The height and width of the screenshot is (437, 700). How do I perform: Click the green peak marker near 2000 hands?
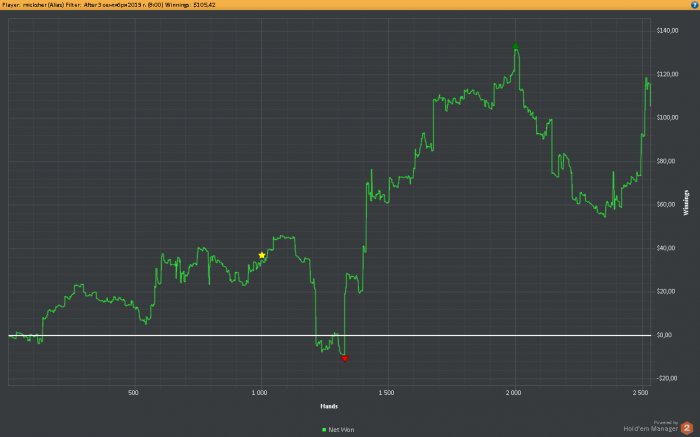pyautogui.click(x=516, y=46)
